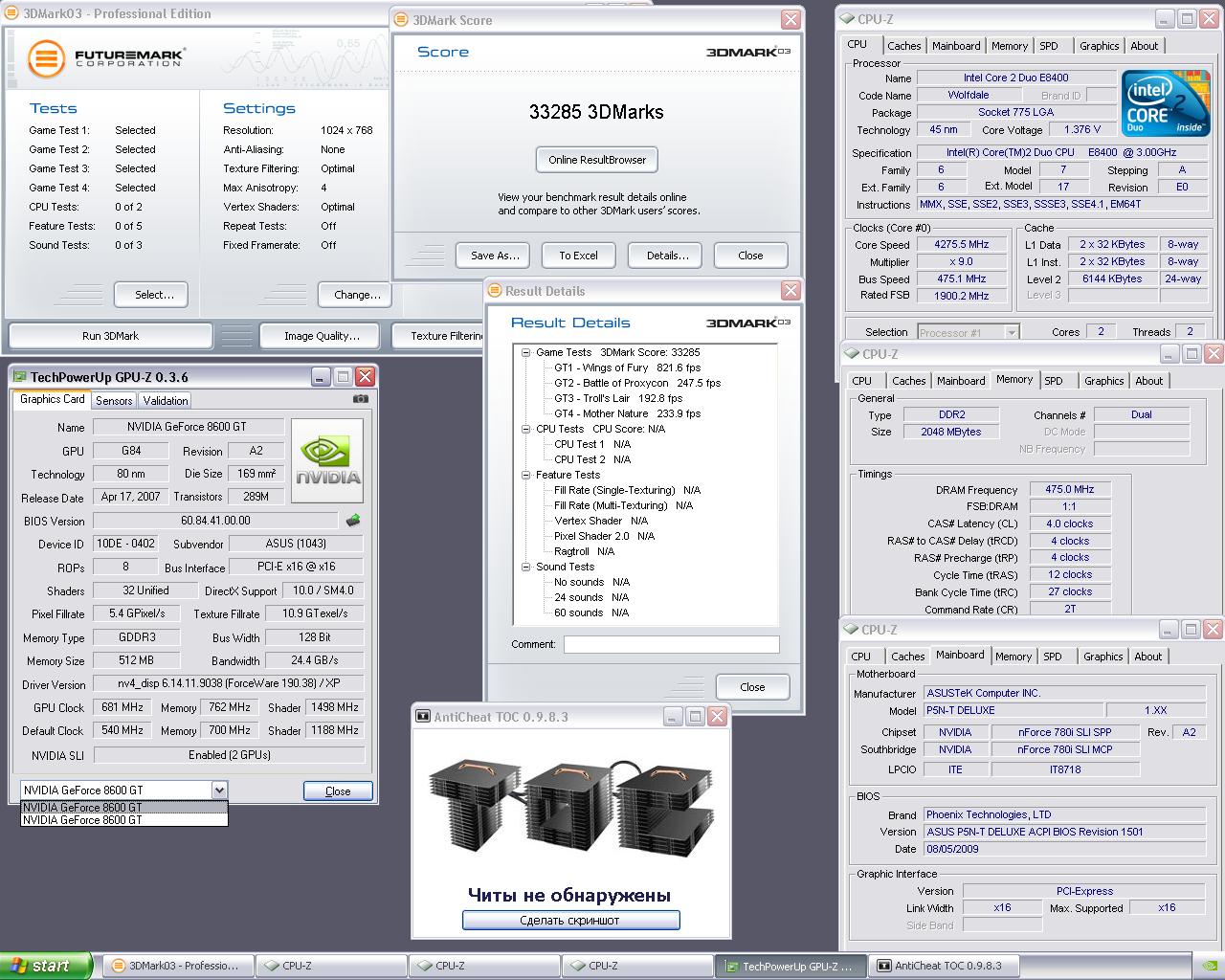Collapse the Game Tests tree node
The height and width of the screenshot is (980, 1225).
525,352
